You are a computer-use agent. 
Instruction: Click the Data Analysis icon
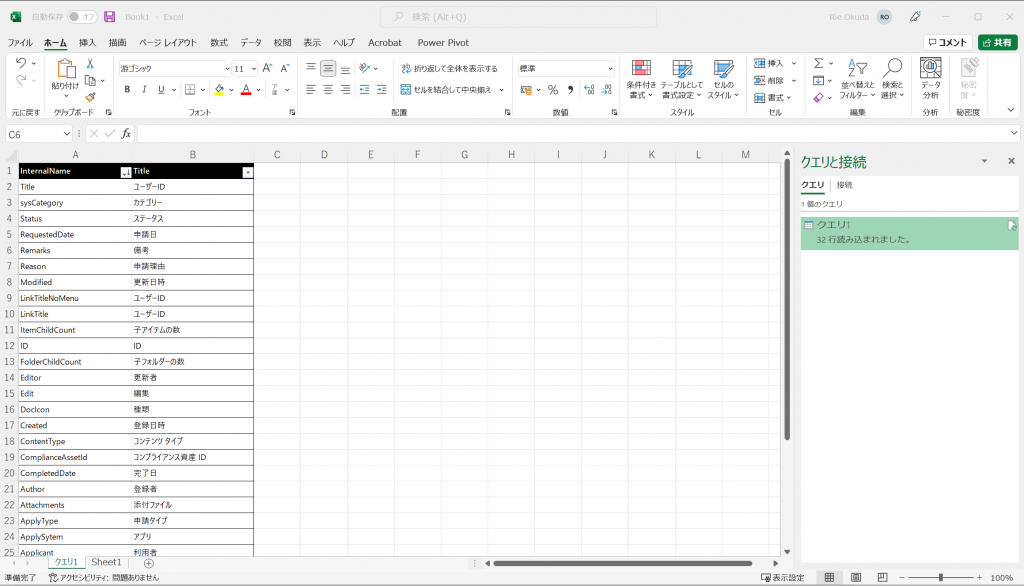tap(930, 79)
